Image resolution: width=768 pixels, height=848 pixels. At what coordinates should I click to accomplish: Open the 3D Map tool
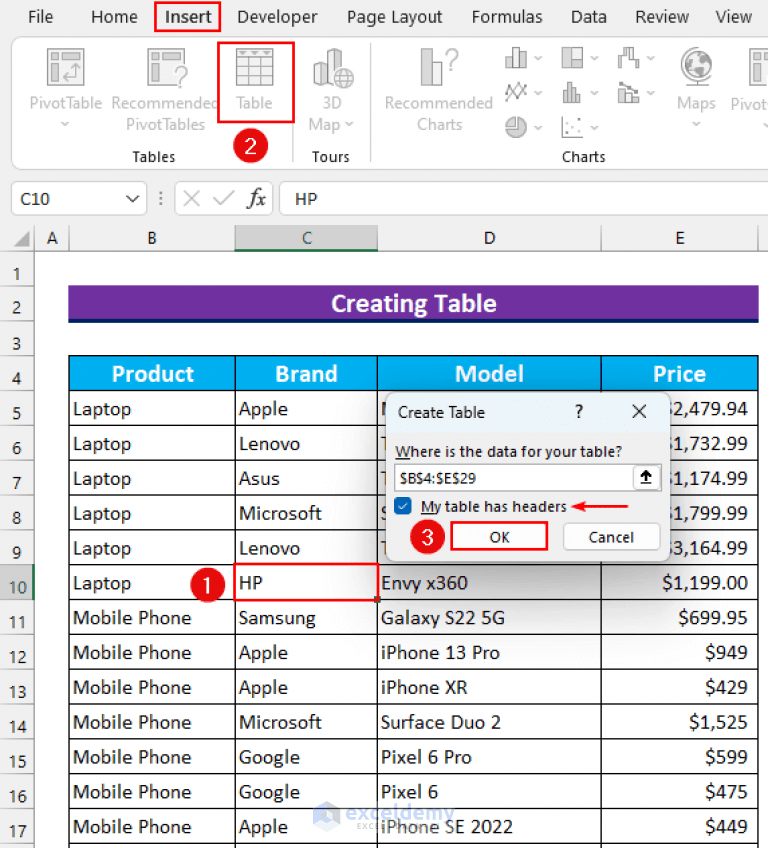coord(332,90)
